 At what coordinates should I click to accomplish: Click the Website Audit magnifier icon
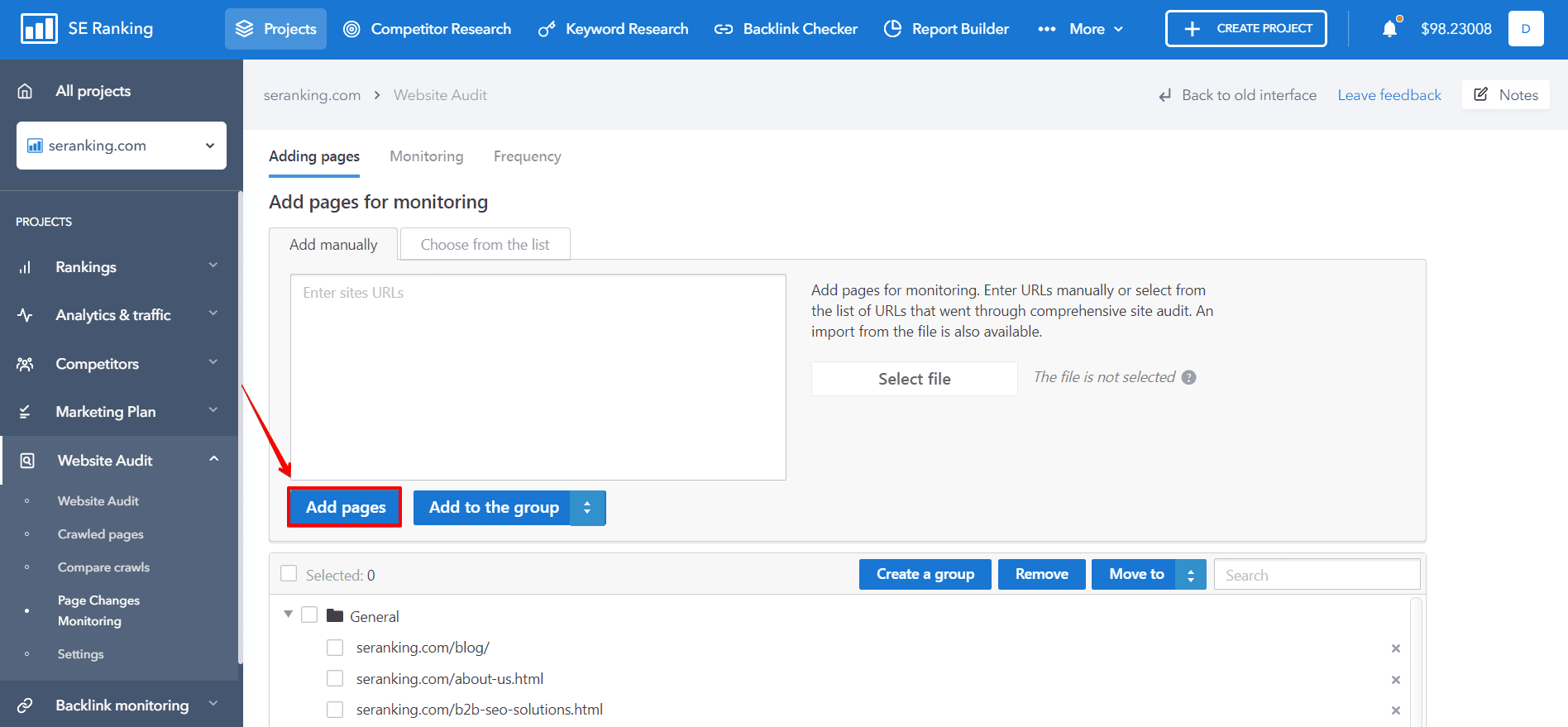click(27, 461)
